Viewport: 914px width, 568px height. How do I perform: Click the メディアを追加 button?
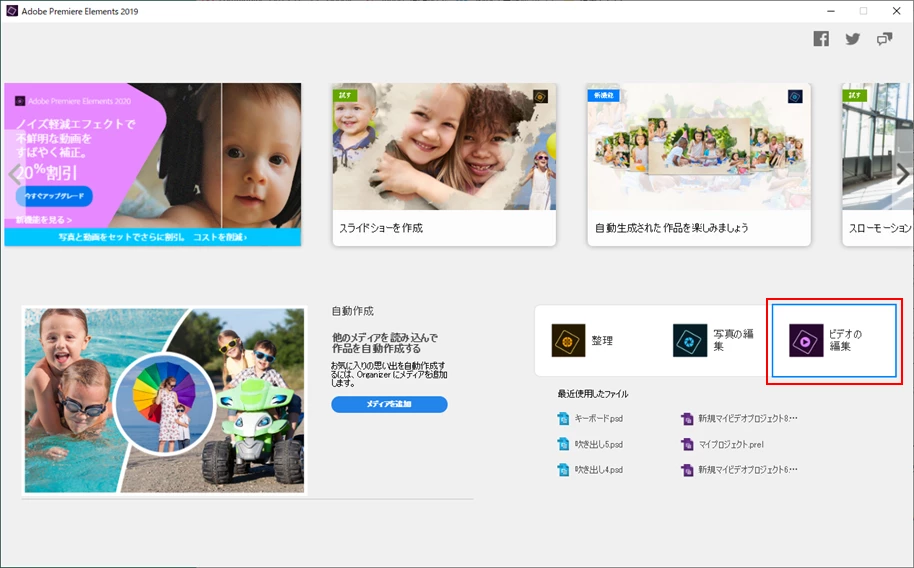point(389,404)
